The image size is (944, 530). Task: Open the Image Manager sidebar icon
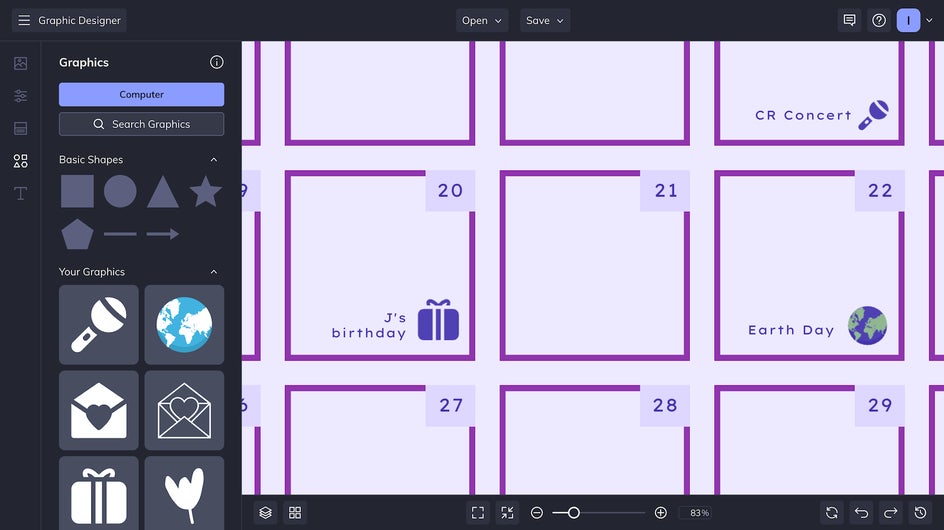point(20,63)
